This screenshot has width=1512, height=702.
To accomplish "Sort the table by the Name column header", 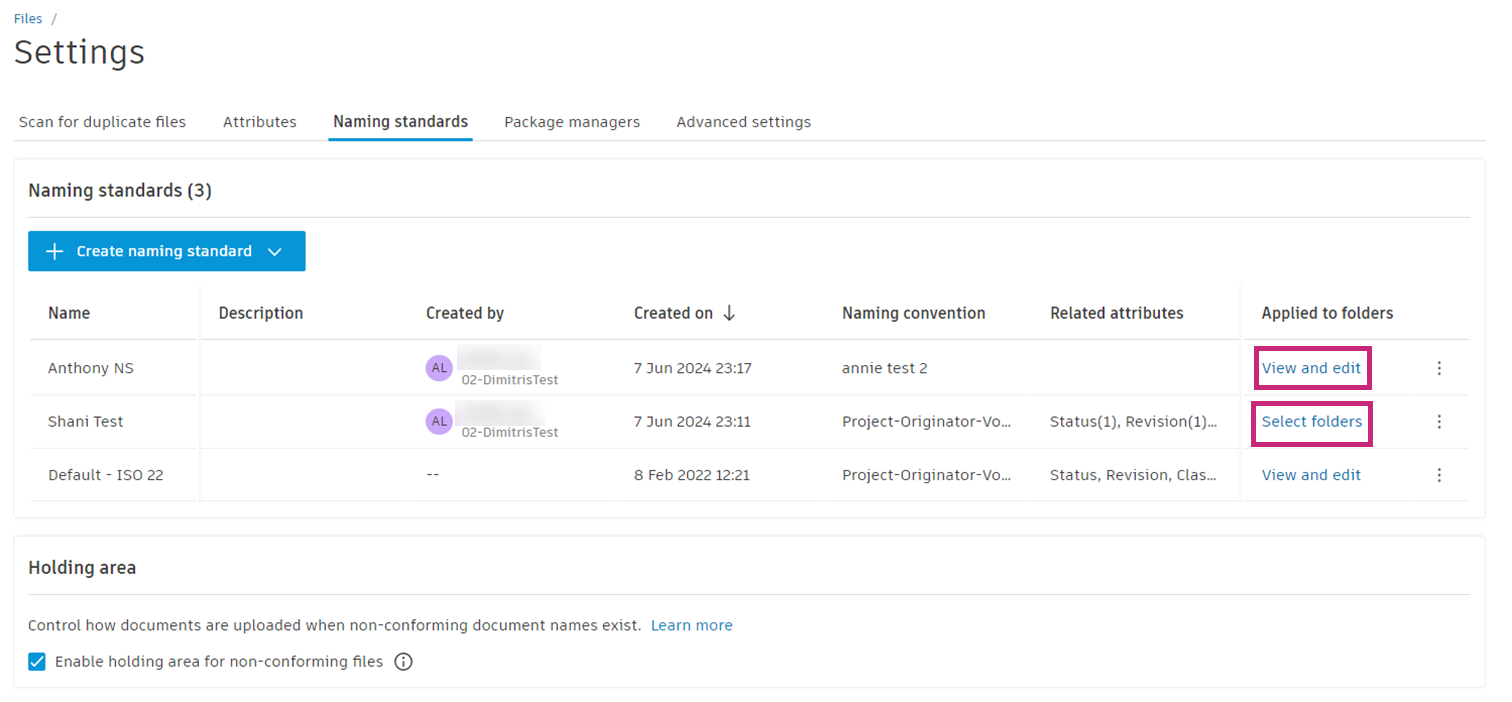I will click(x=69, y=313).
